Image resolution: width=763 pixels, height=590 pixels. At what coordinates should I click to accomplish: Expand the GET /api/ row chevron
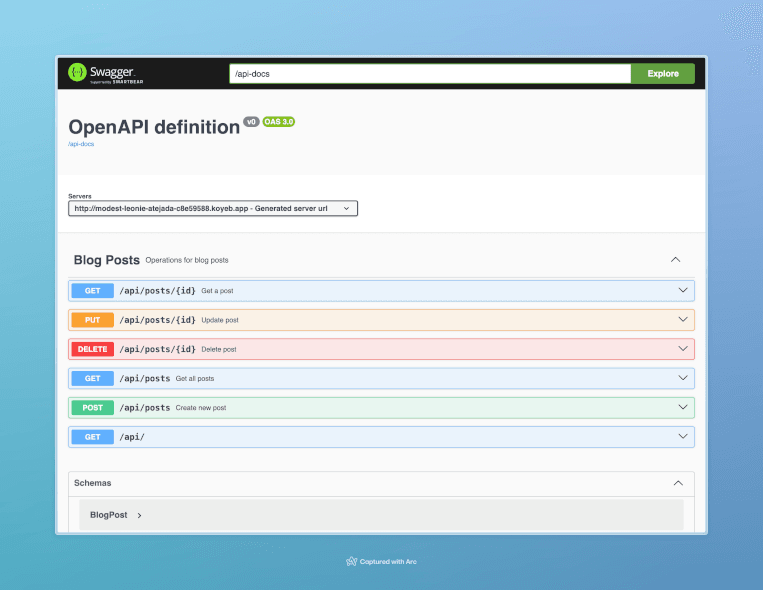[683, 436]
